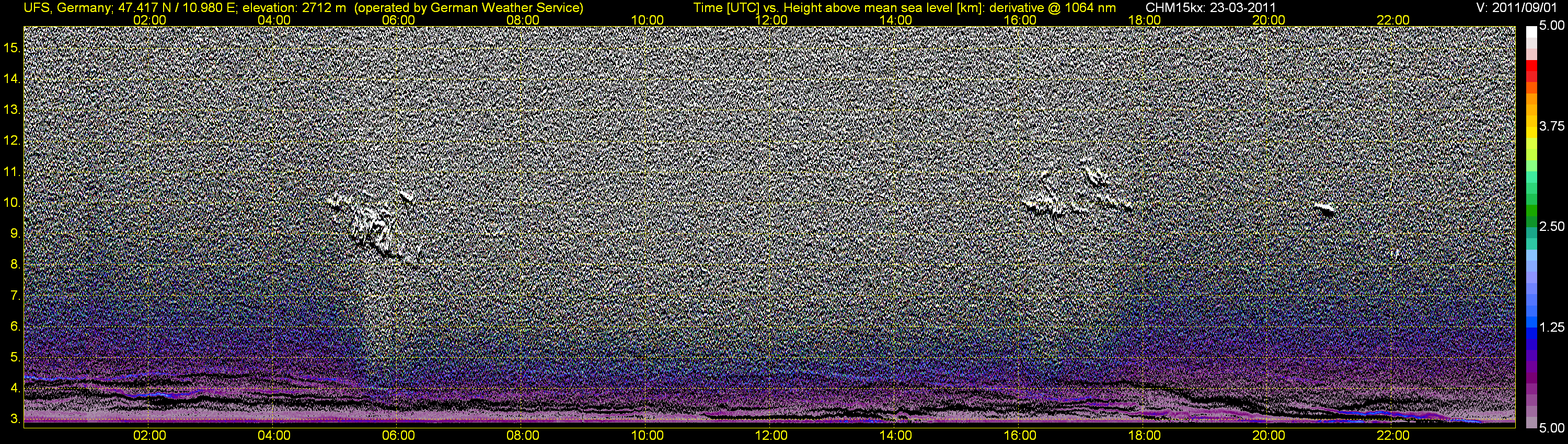Click the height axis label '15.'
Screen dimensions: 1568x444
click(x=13, y=48)
